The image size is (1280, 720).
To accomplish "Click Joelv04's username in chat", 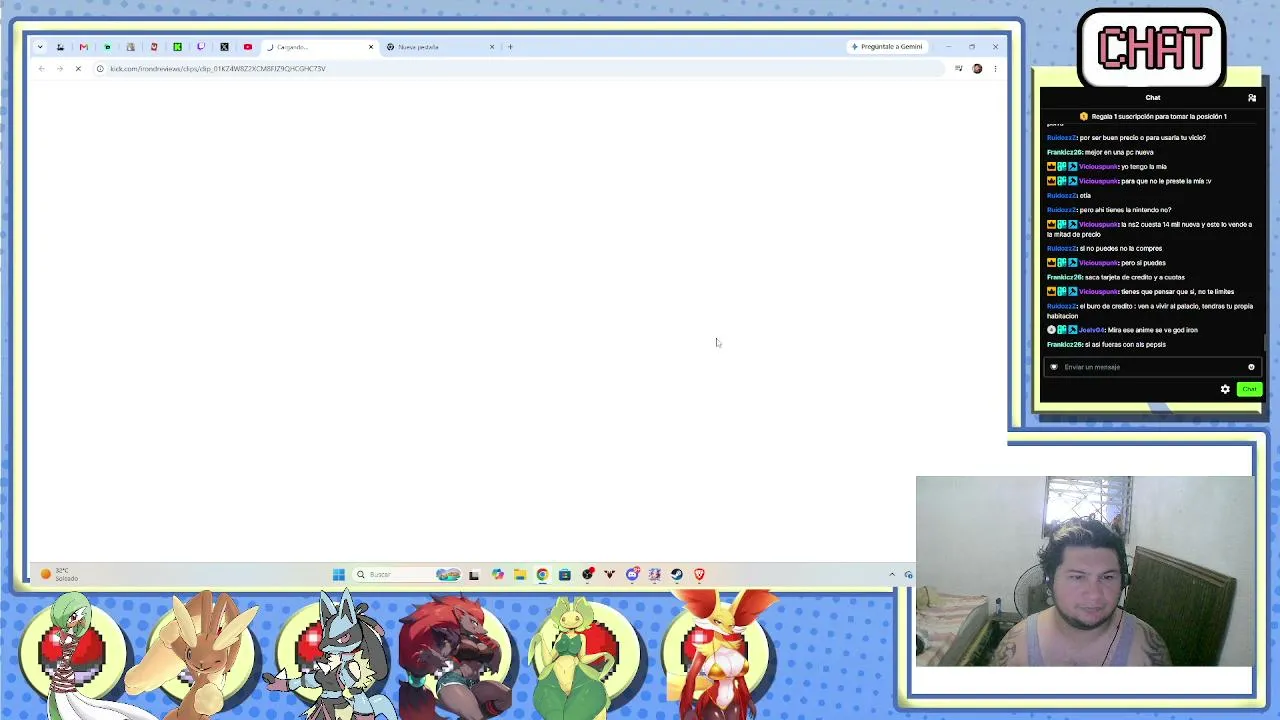I will pyautogui.click(x=1092, y=330).
